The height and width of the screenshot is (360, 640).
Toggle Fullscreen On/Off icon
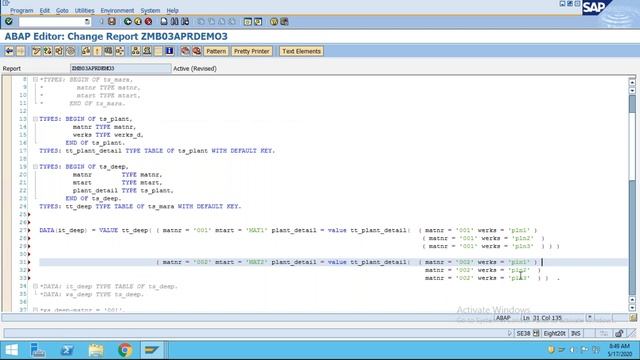coord(158,51)
